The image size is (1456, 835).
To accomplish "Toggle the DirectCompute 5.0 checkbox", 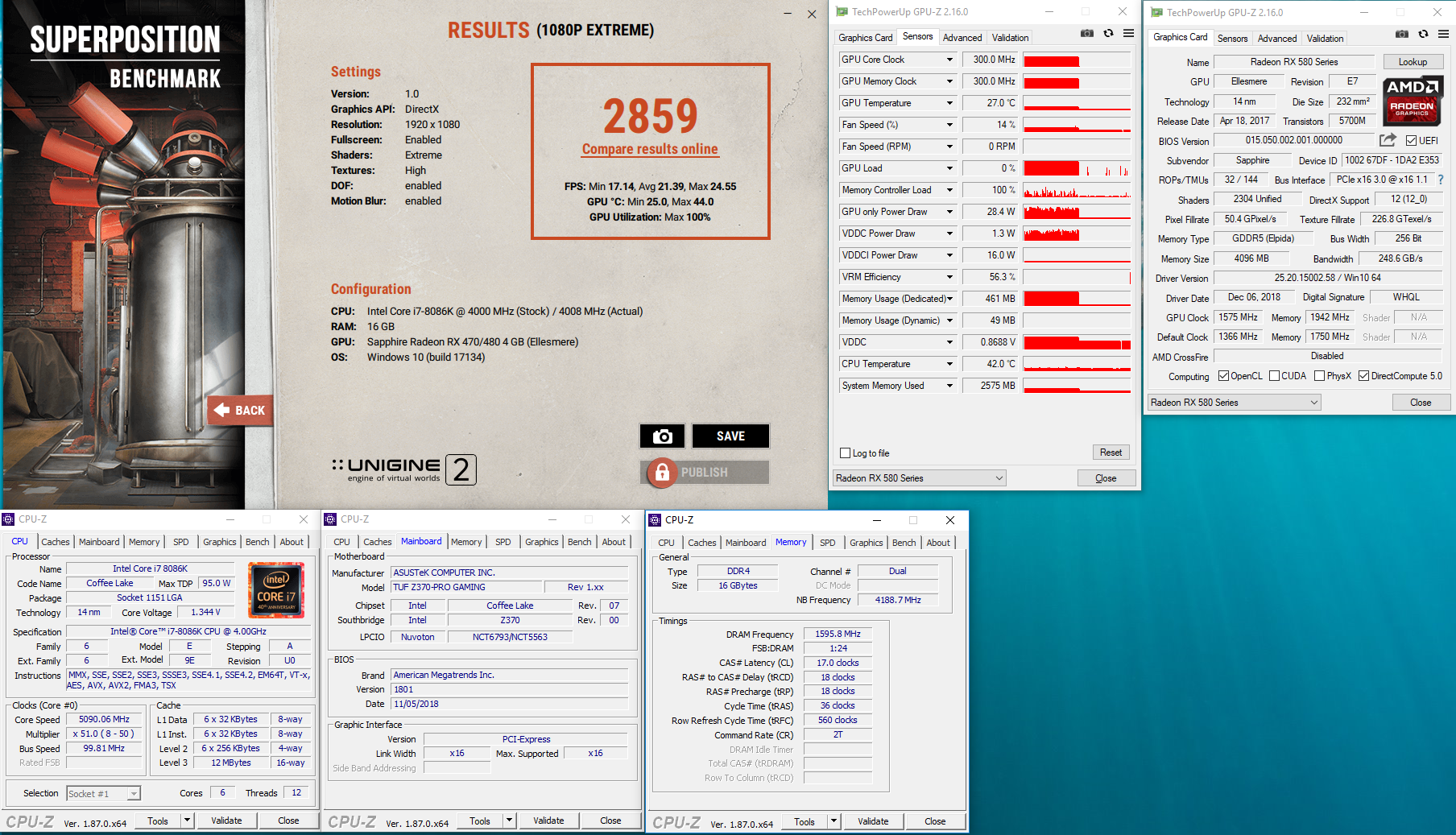I will [x=1363, y=376].
